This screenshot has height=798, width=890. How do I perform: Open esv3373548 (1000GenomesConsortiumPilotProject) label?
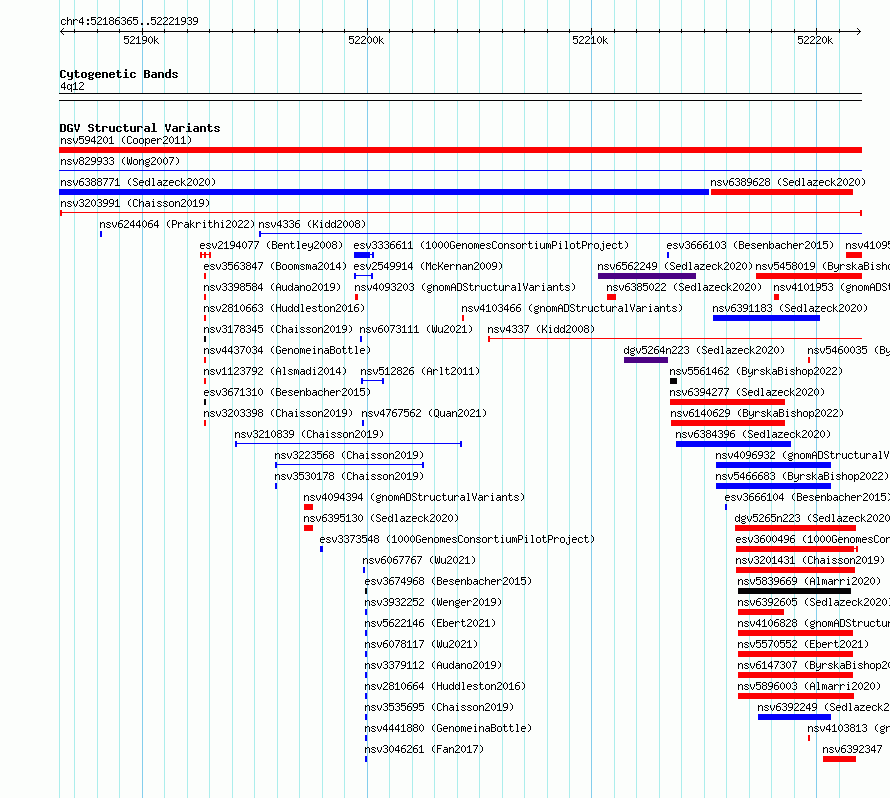coord(457,539)
